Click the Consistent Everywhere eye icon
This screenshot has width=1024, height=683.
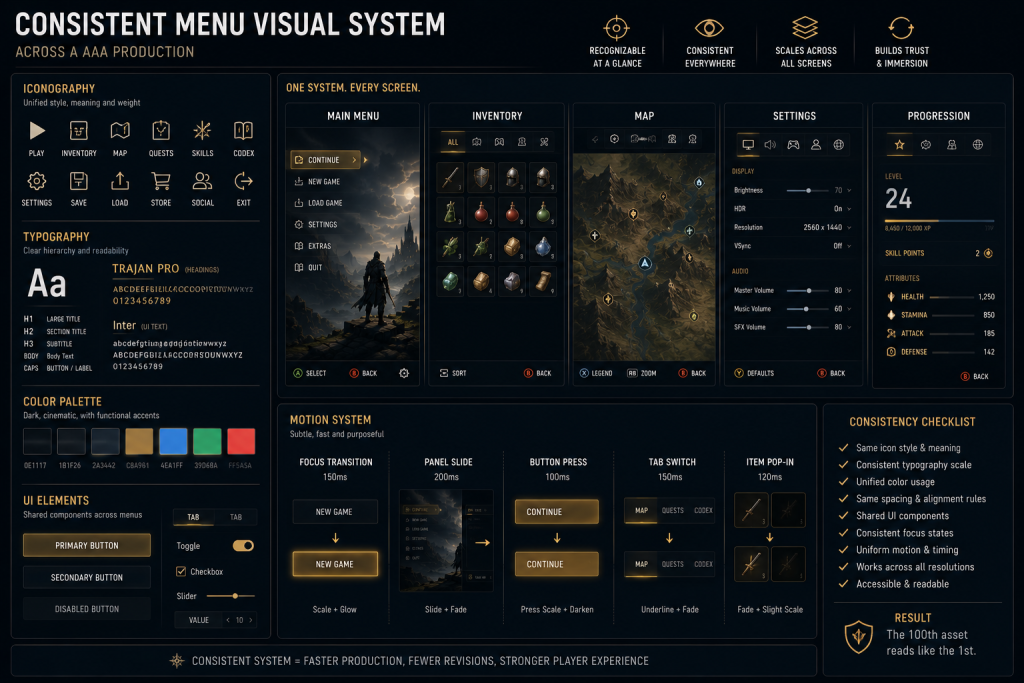tap(709, 28)
